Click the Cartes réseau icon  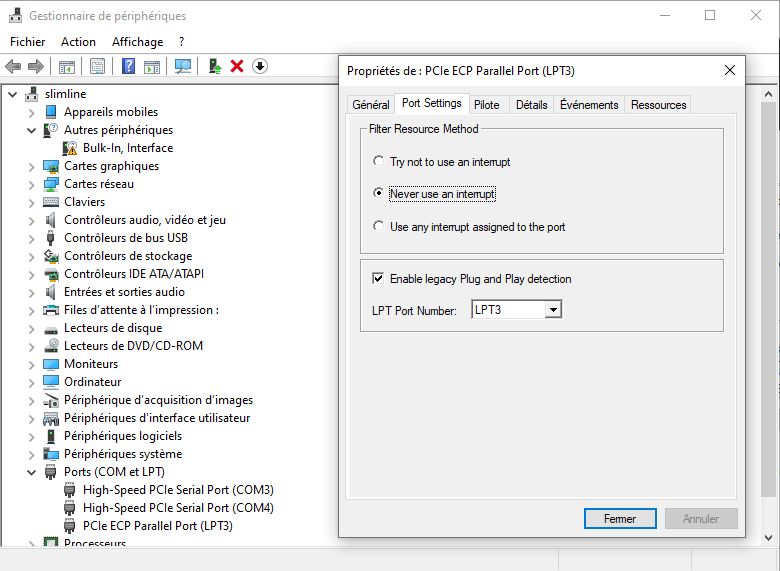click(51, 184)
